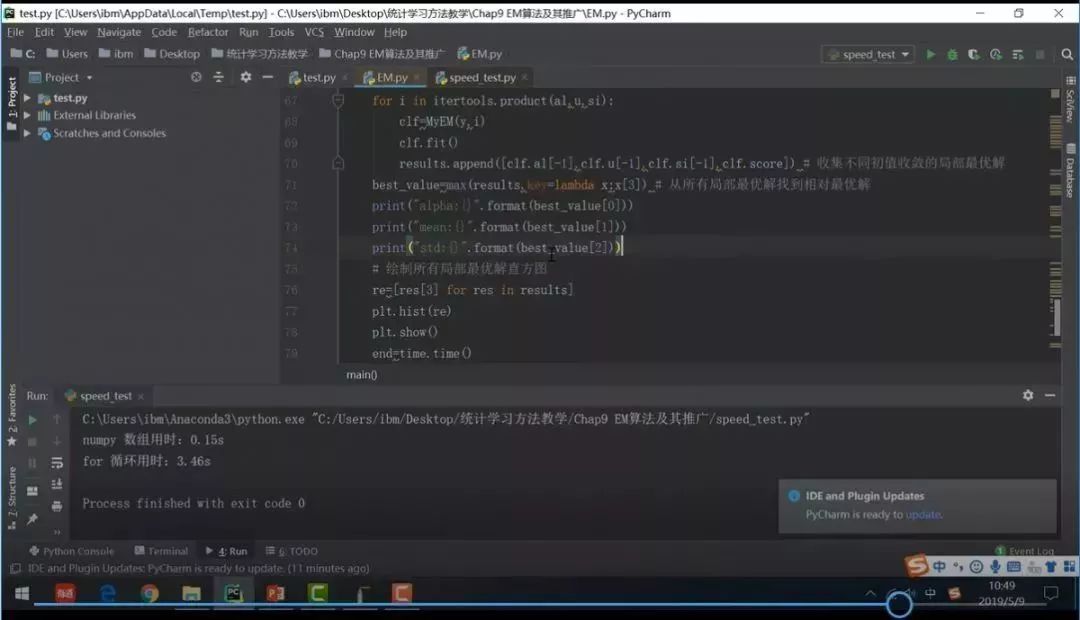Open the speed_test run configuration dropdown
Image resolution: width=1080 pixels, height=620 pixels.
(x=869, y=54)
